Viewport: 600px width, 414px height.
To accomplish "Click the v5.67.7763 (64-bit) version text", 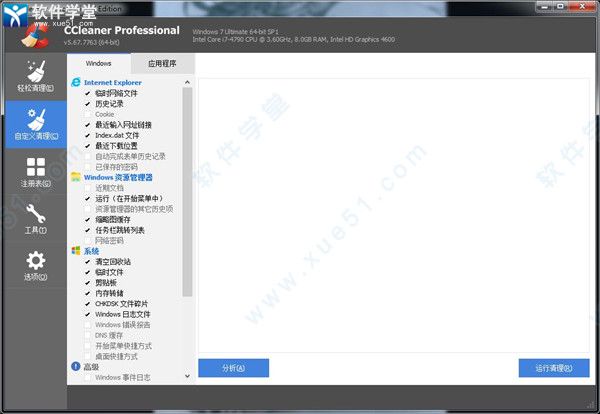I will point(91,42).
